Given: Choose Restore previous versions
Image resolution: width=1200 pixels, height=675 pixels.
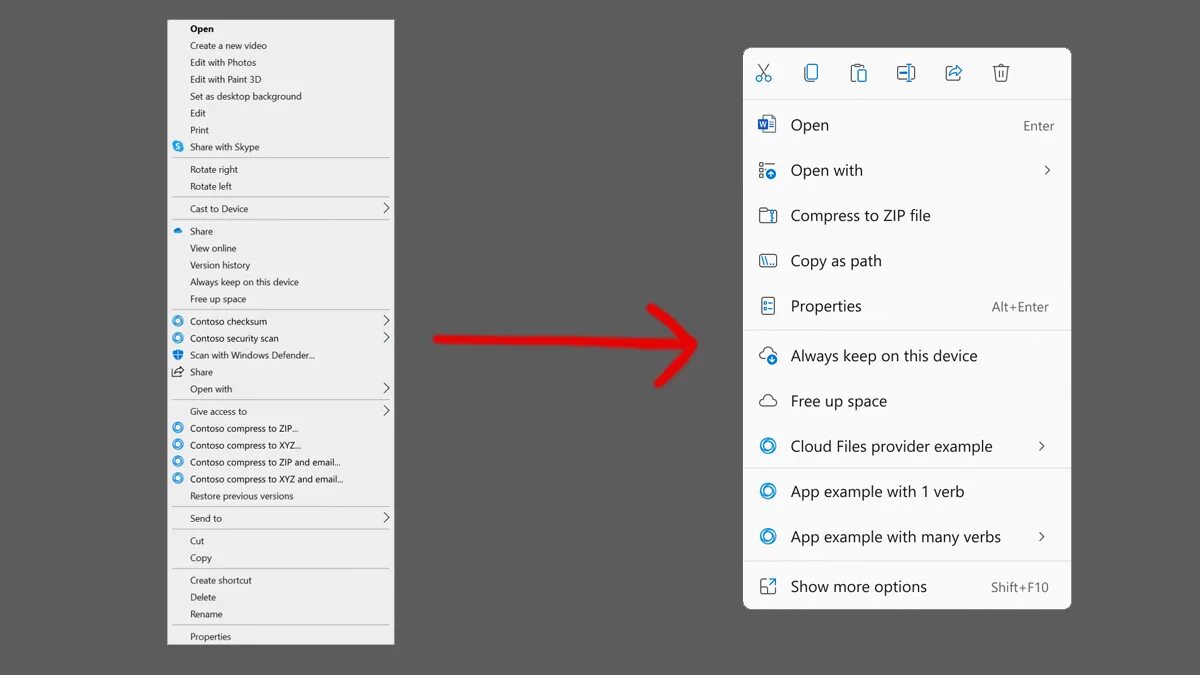Looking at the screenshot, I should [242, 496].
